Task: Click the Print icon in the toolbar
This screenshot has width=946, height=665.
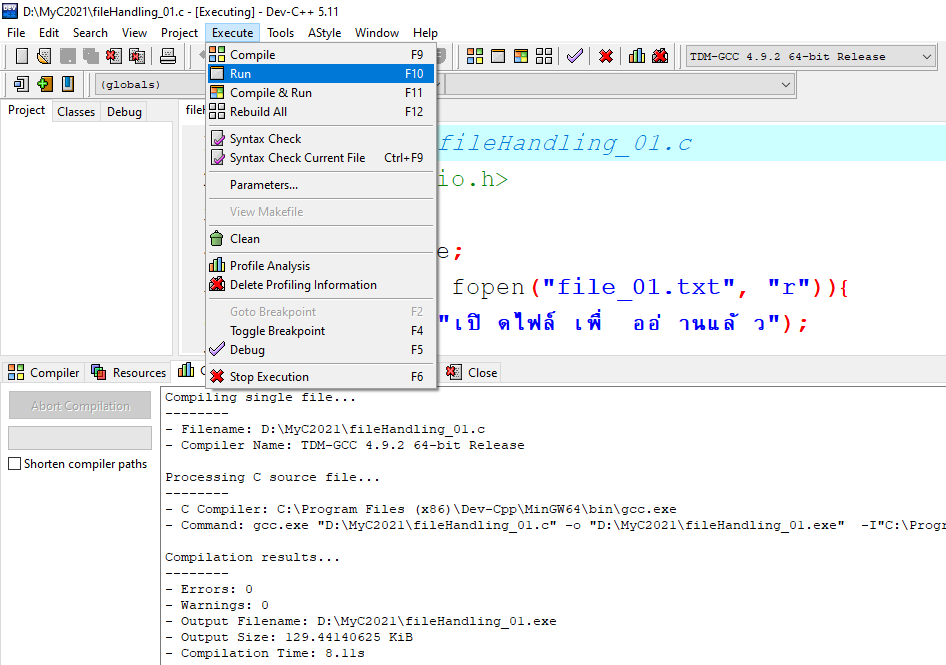Action: click(166, 56)
